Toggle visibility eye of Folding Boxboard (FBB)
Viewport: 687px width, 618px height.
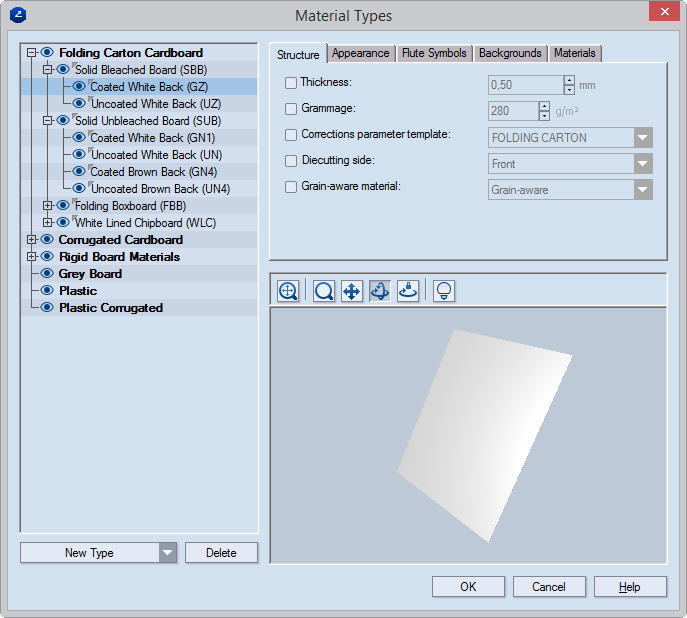[x=63, y=205]
